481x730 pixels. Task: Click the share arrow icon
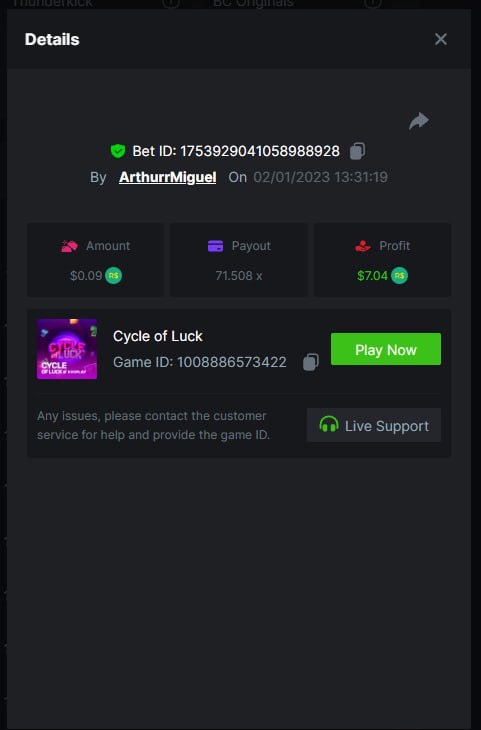tap(419, 121)
